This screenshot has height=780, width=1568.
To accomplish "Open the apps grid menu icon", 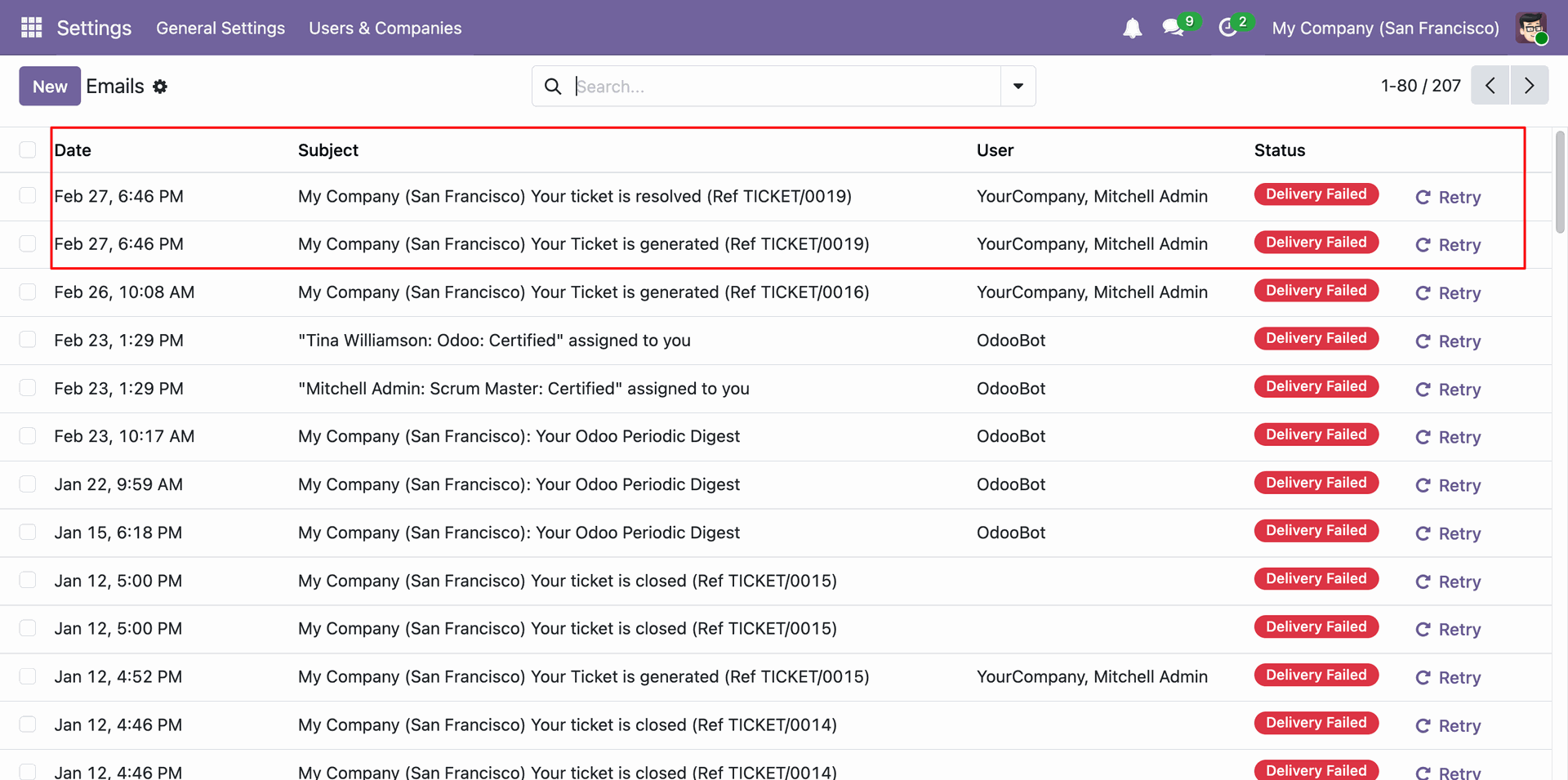I will [x=31, y=28].
